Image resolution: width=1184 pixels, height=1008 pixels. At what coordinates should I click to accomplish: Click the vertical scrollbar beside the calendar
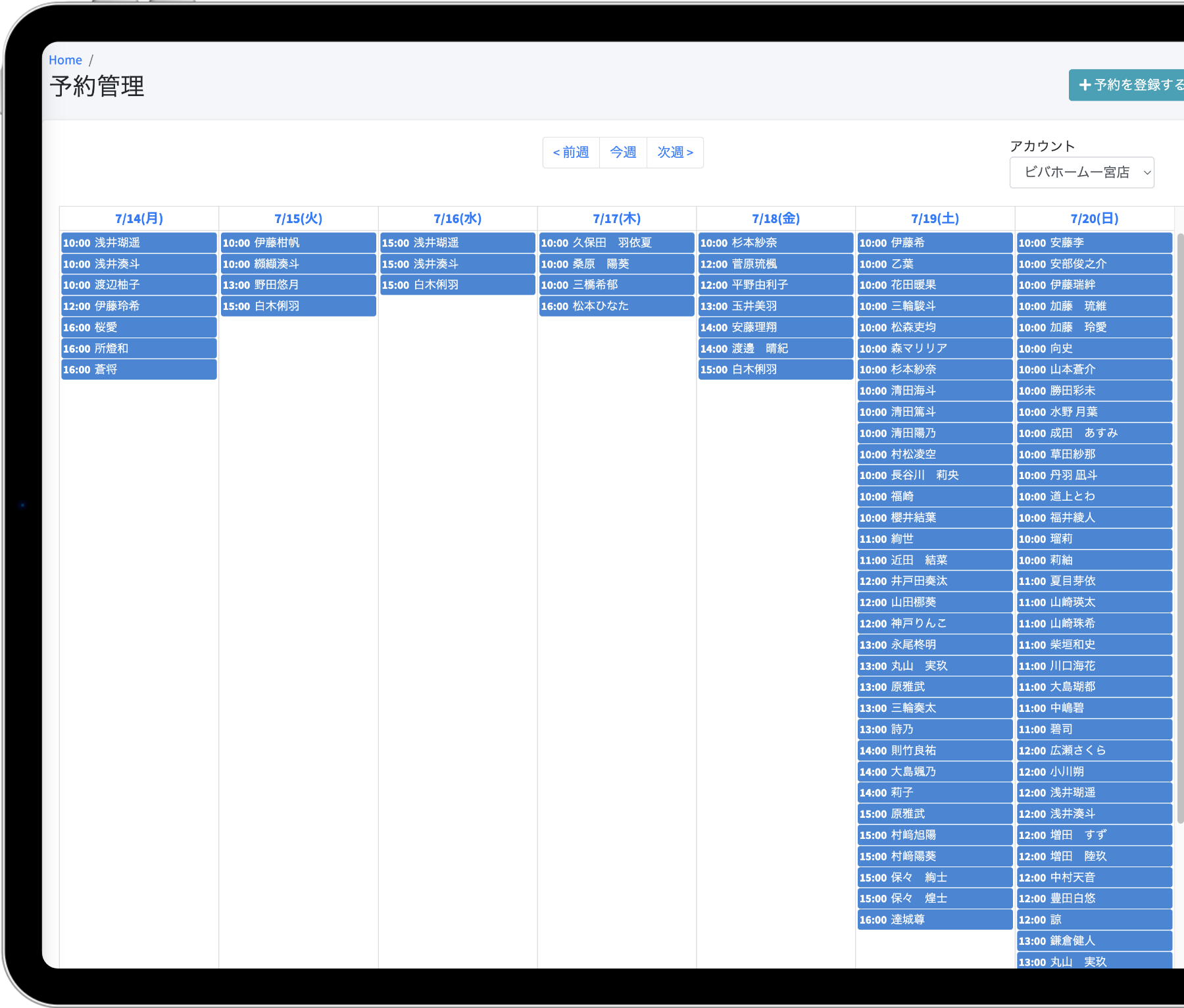pos(1180,526)
